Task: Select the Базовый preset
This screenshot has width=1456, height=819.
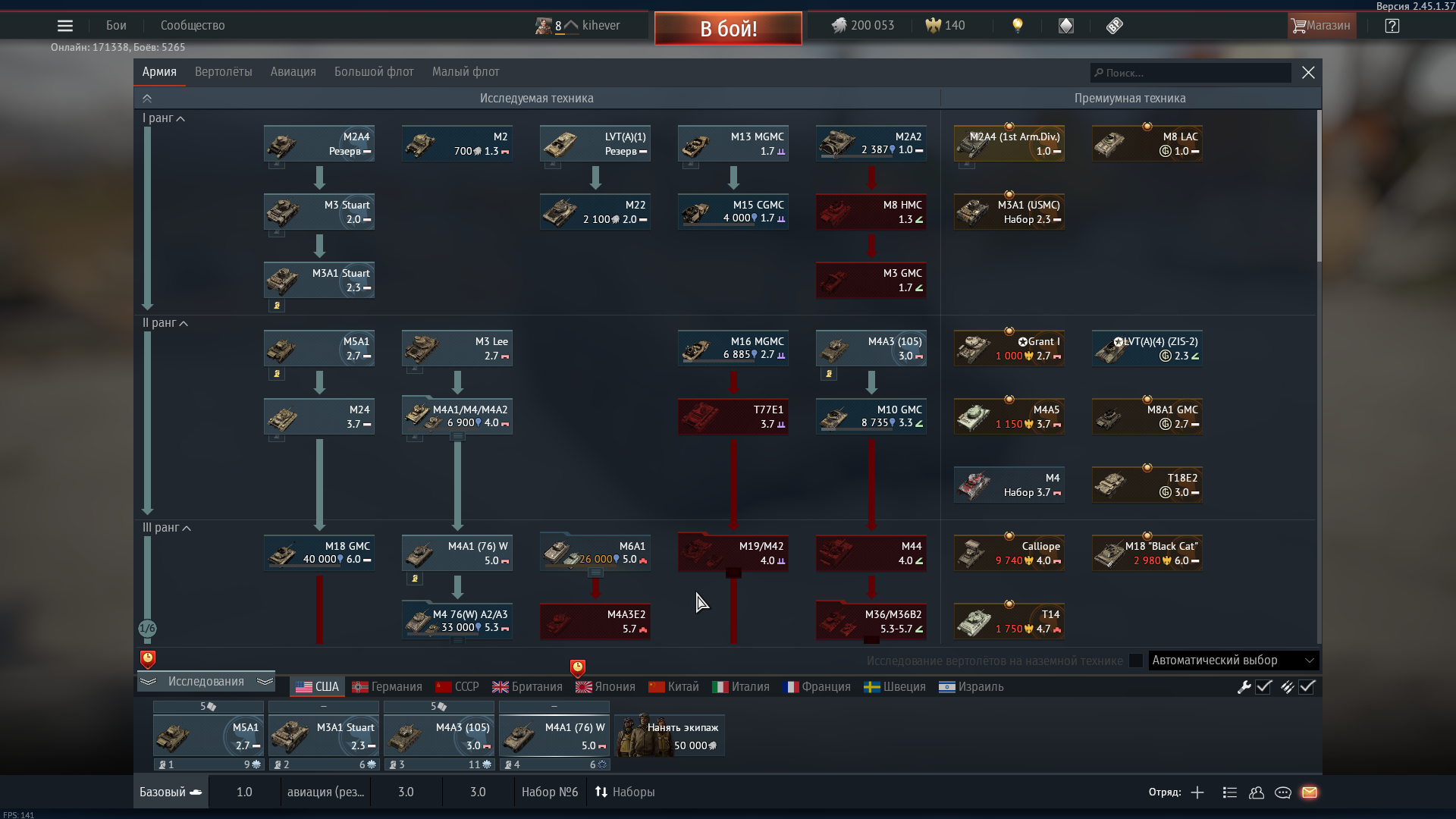Action: 171,792
